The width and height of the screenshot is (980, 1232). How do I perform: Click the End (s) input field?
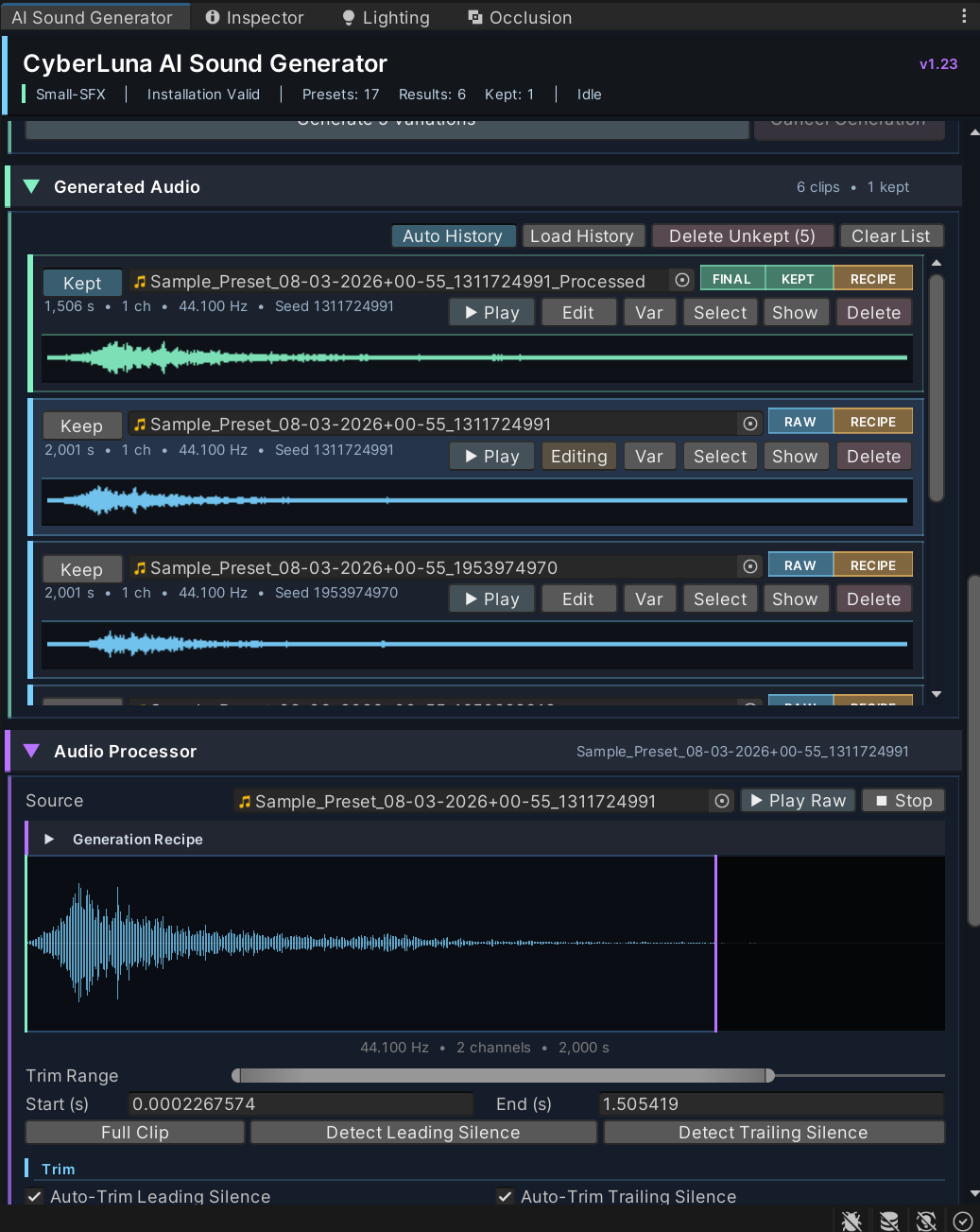tap(771, 1103)
